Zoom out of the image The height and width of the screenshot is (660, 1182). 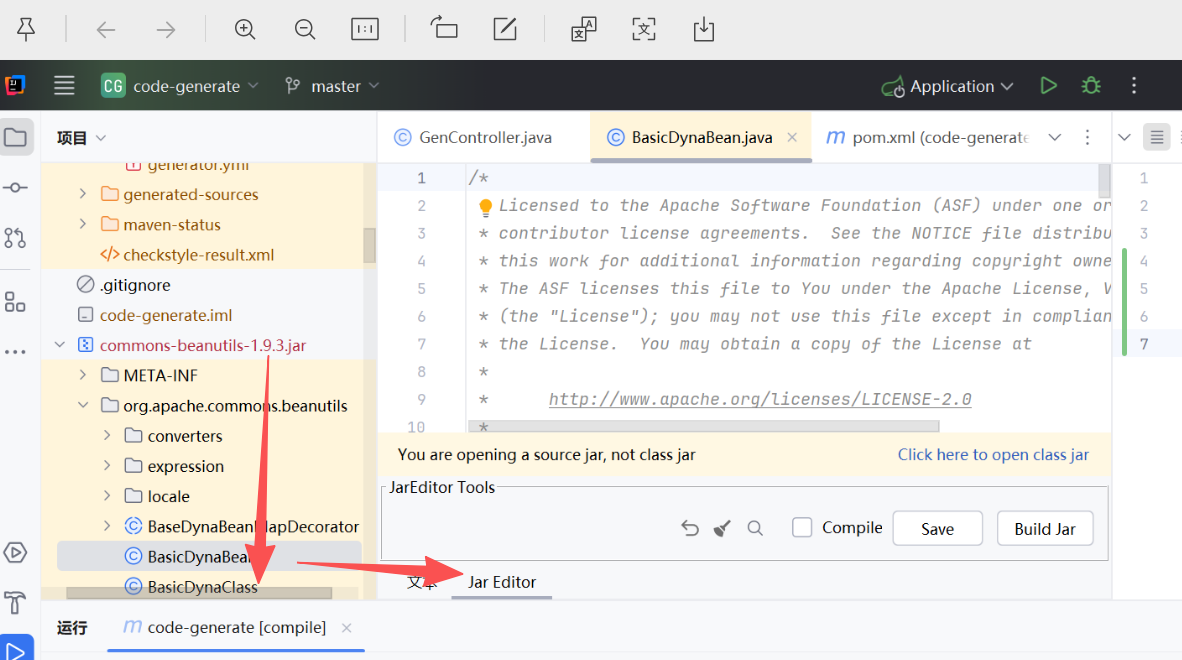(305, 29)
